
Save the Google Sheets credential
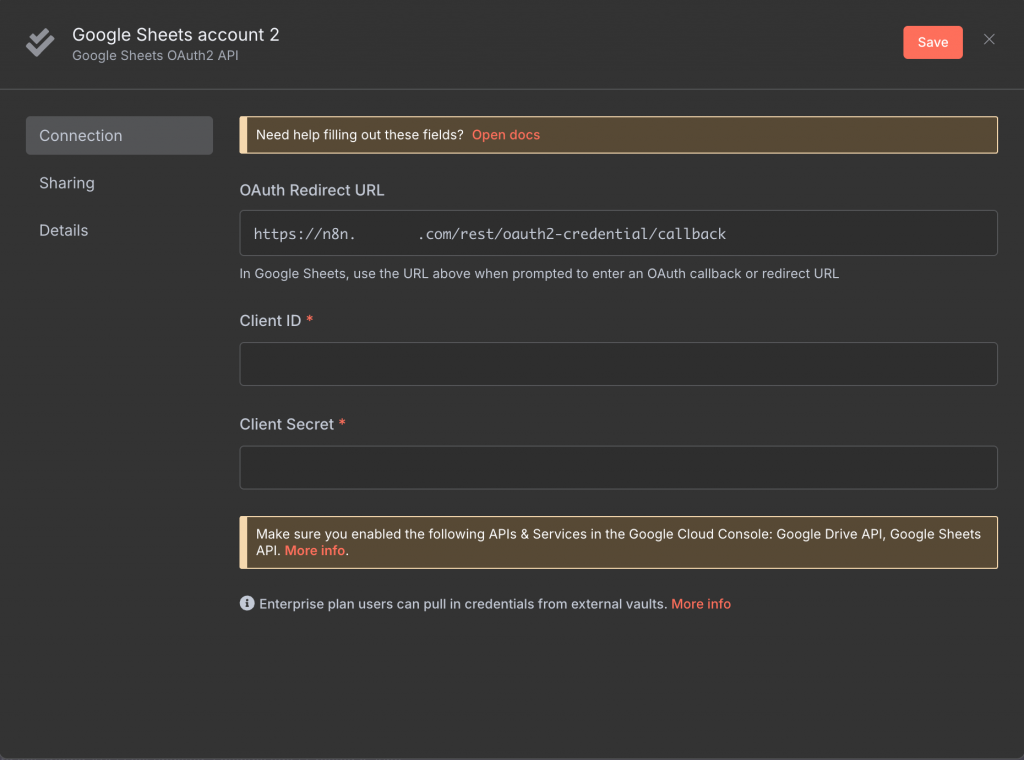click(932, 42)
